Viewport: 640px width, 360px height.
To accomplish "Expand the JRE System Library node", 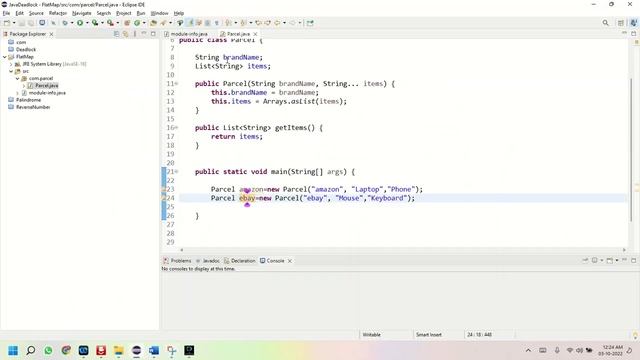I will click(x=11, y=64).
